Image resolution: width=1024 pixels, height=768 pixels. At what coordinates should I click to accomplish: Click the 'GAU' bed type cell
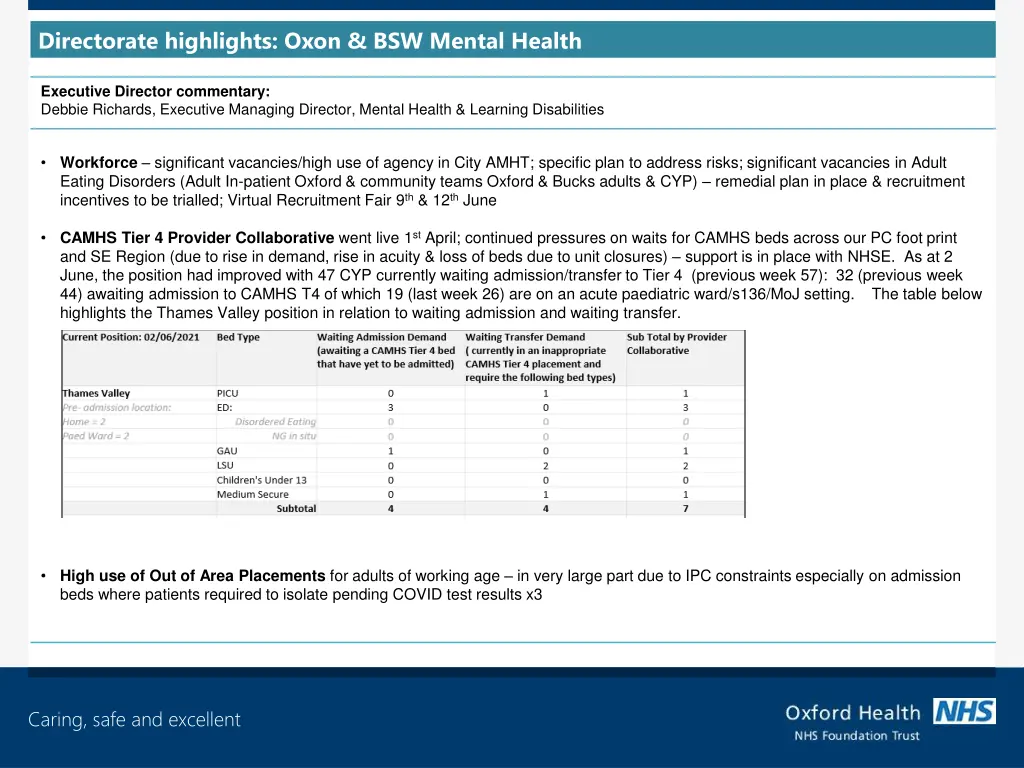[227, 451]
